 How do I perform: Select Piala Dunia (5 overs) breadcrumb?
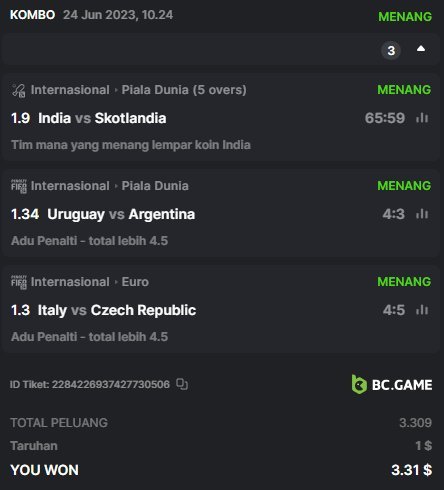[x=184, y=90]
